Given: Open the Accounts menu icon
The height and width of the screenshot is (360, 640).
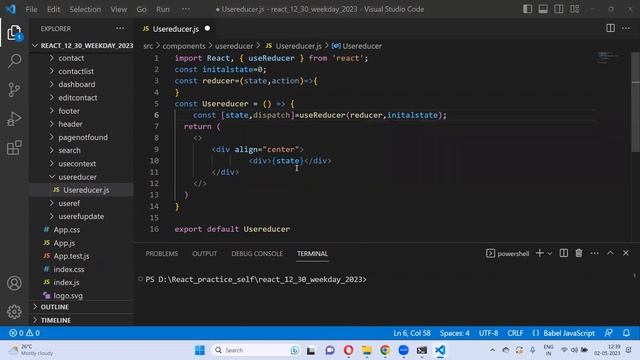Looking at the screenshot, I should pos(14,283).
